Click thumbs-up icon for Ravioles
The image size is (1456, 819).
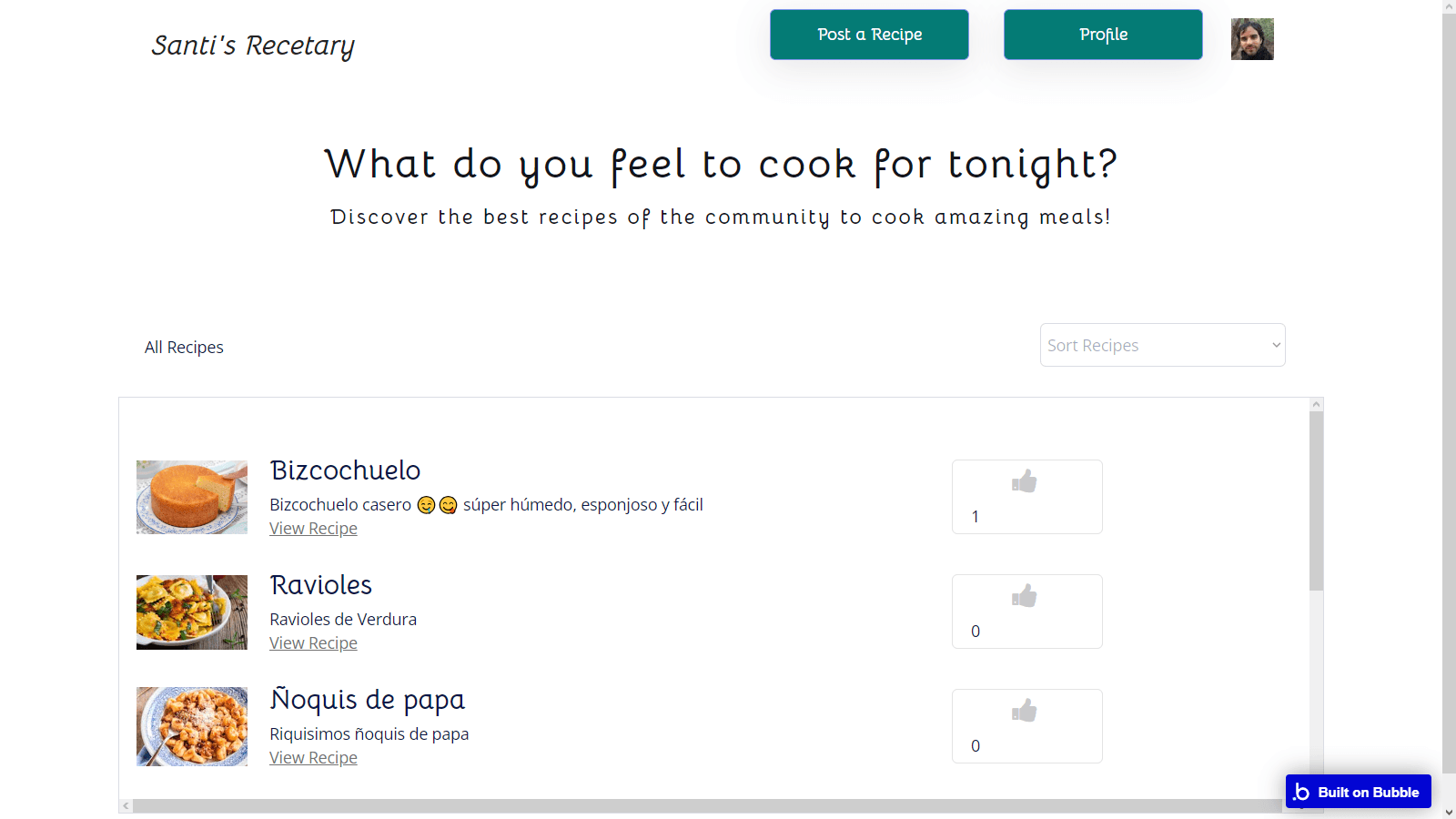[1025, 596]
